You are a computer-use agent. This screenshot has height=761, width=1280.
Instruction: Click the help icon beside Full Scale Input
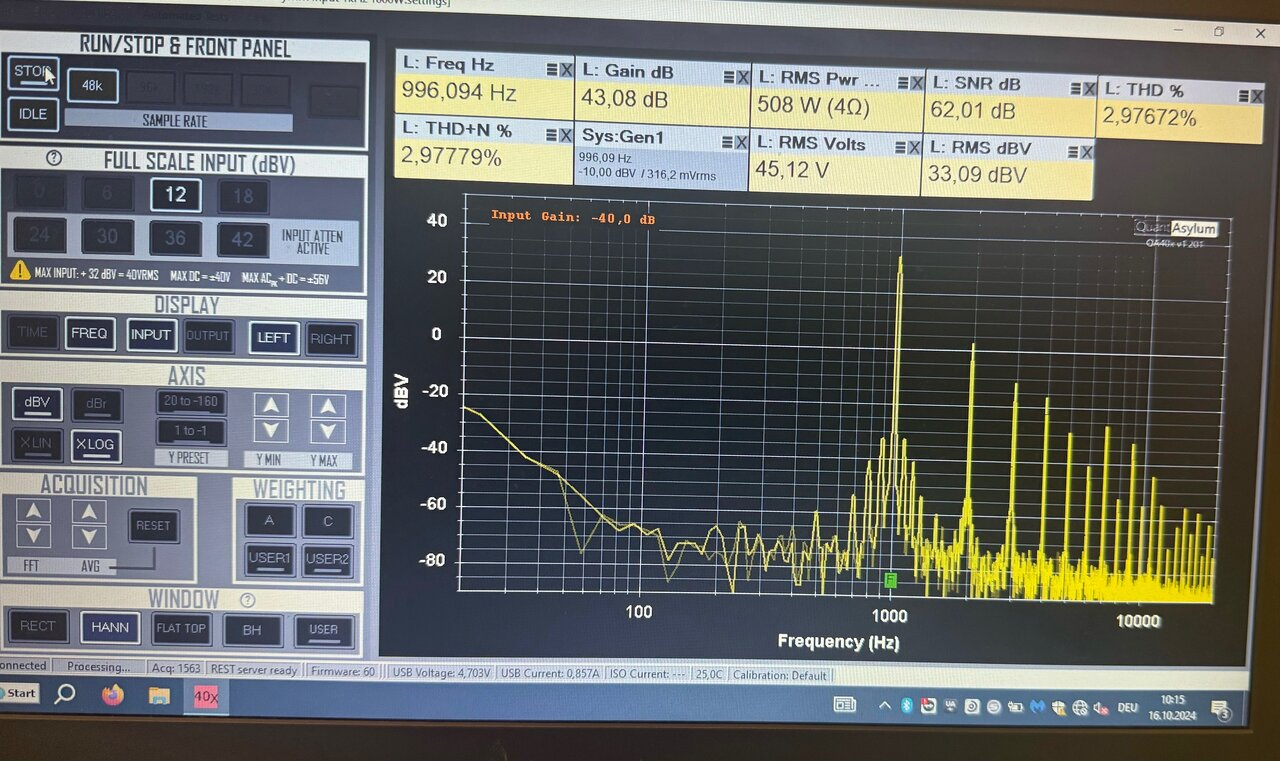coord(54,158)
